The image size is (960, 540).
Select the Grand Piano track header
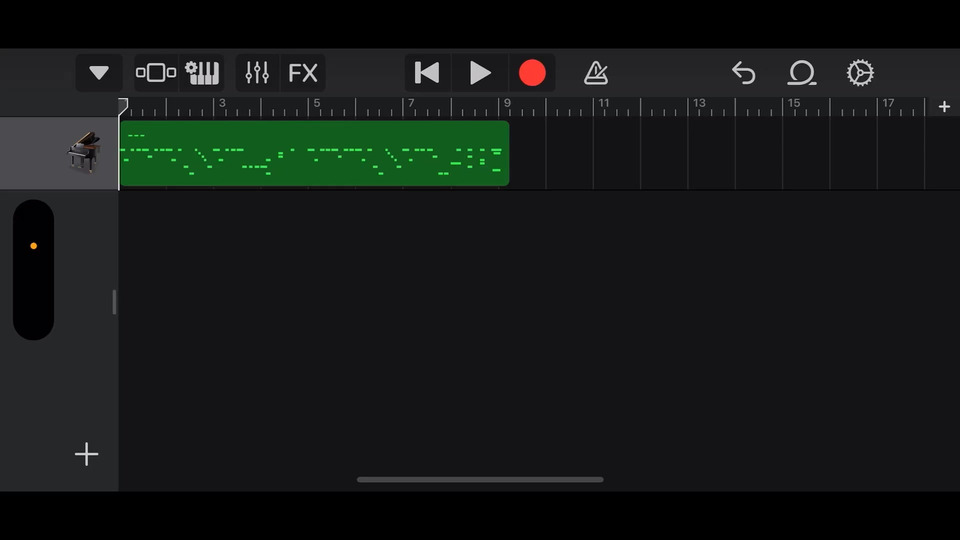[59, 152]
